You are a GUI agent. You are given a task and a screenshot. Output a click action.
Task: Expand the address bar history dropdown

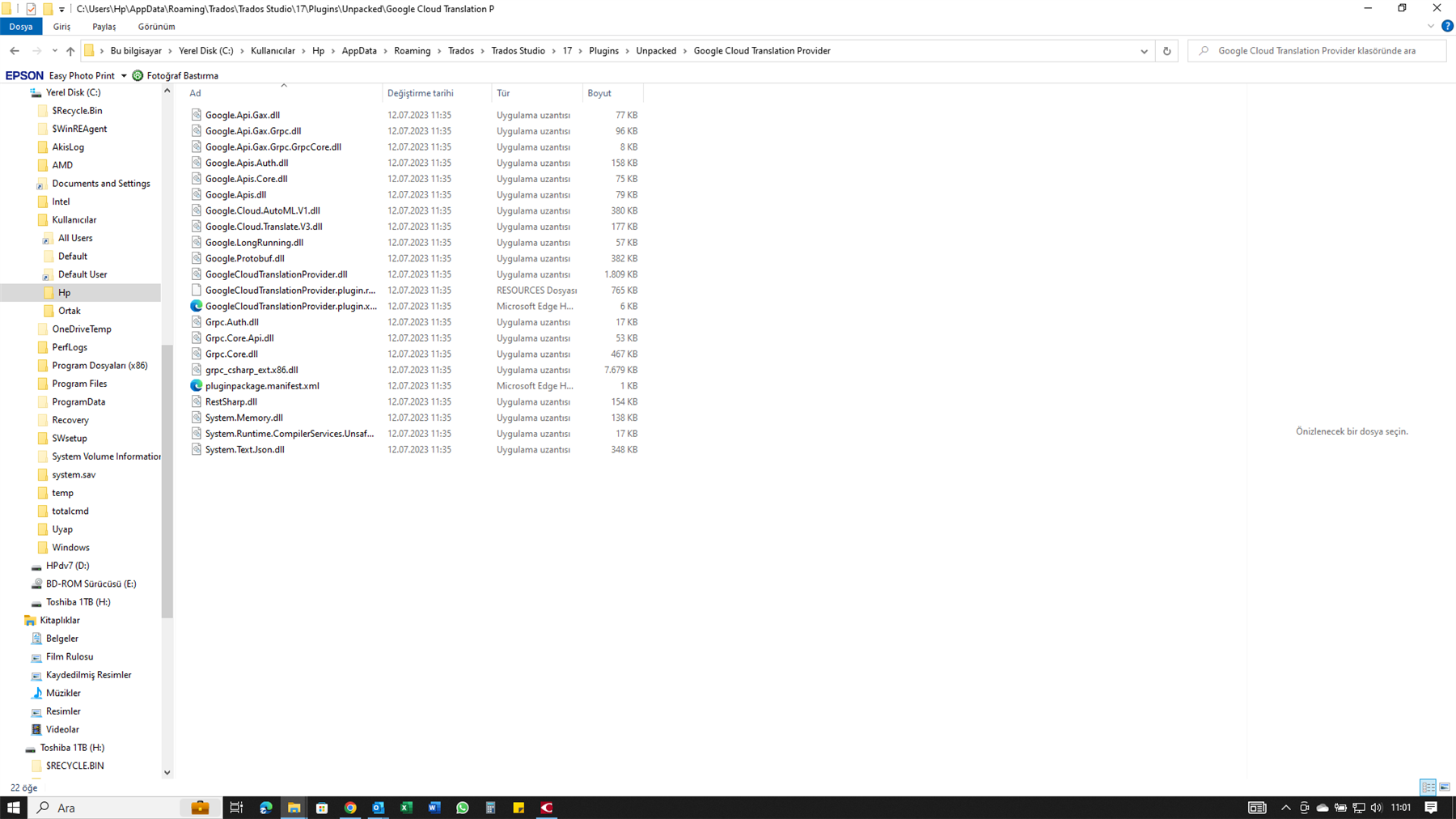click(1144, 51)
